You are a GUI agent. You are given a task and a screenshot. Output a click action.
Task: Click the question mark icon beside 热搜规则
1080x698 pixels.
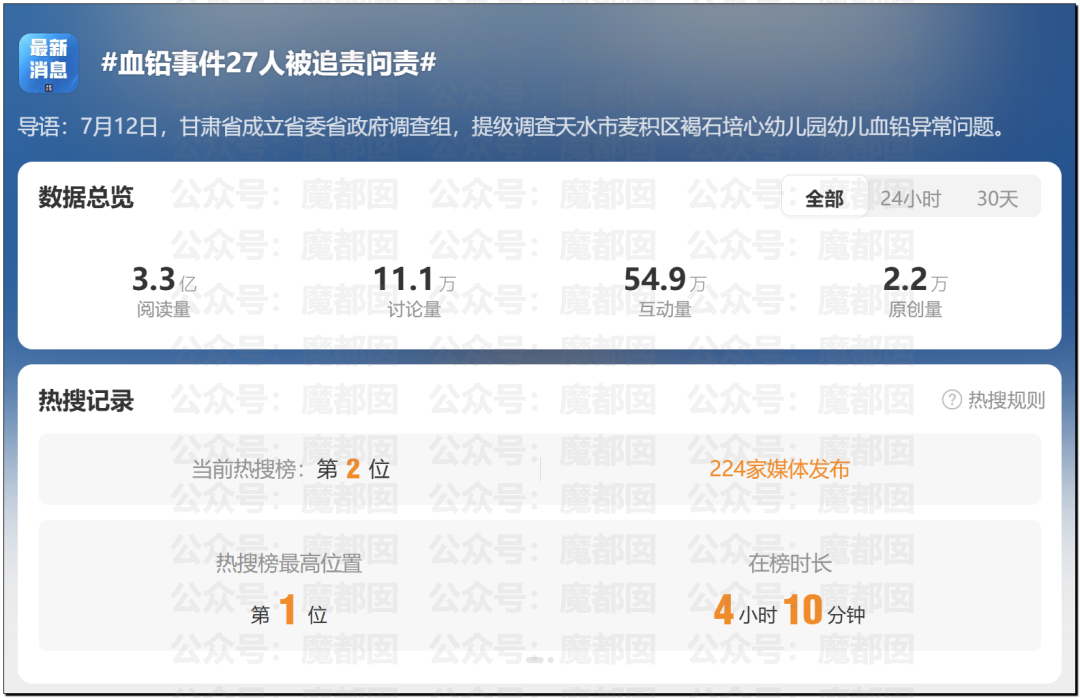(x=952, y=400)
